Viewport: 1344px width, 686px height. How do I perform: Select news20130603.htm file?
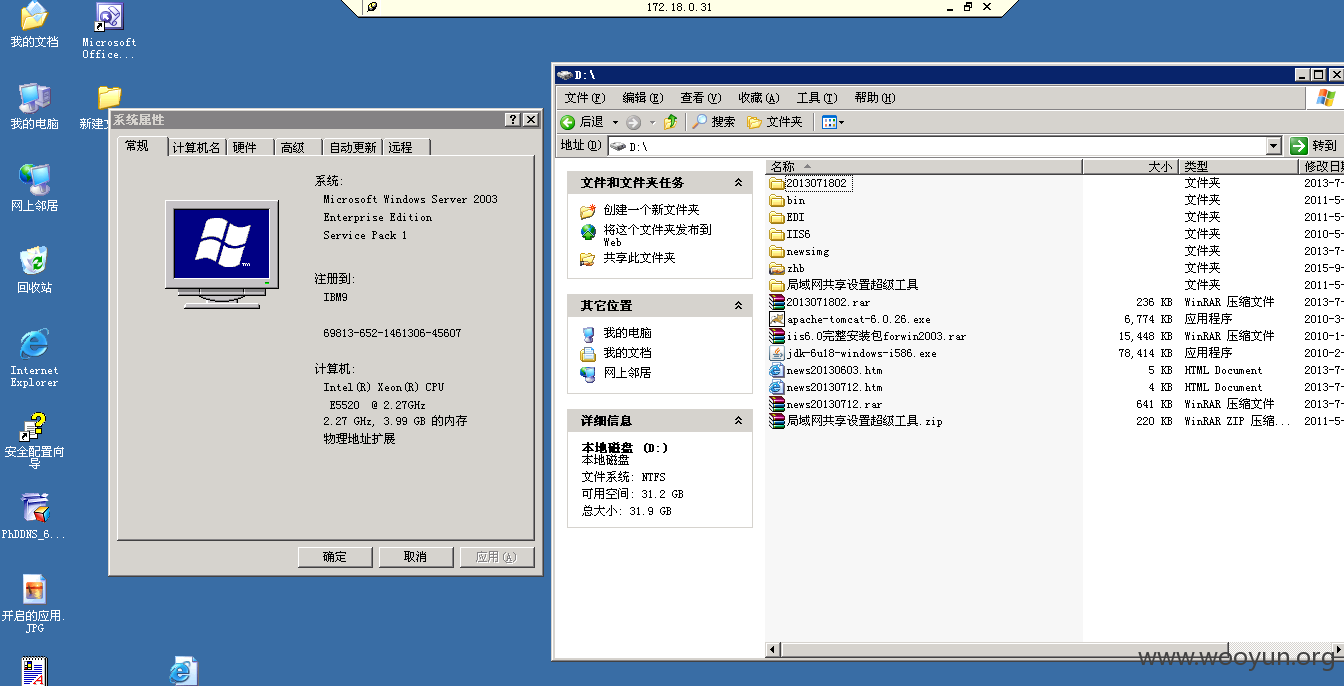(826, 370)
